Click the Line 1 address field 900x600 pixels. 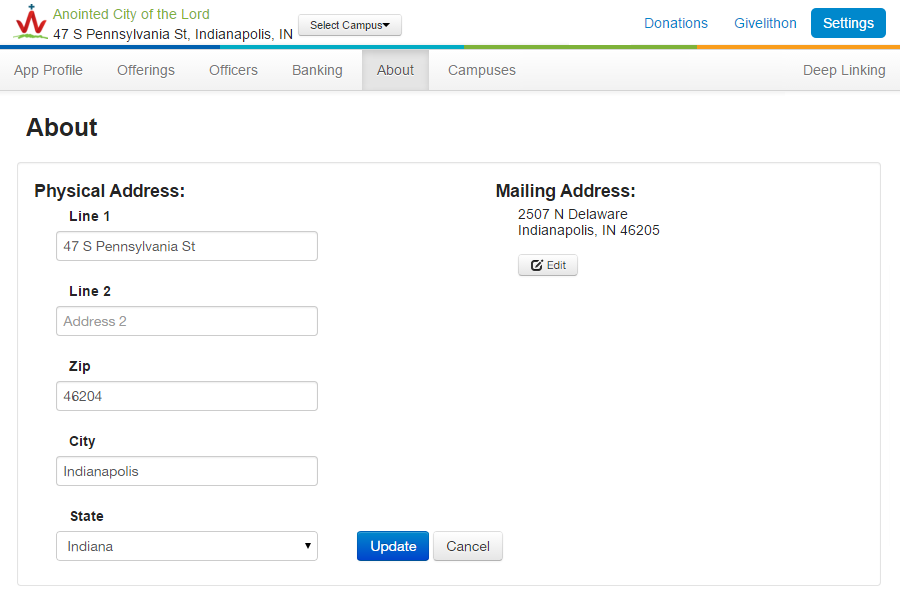(x=187, y=246)
